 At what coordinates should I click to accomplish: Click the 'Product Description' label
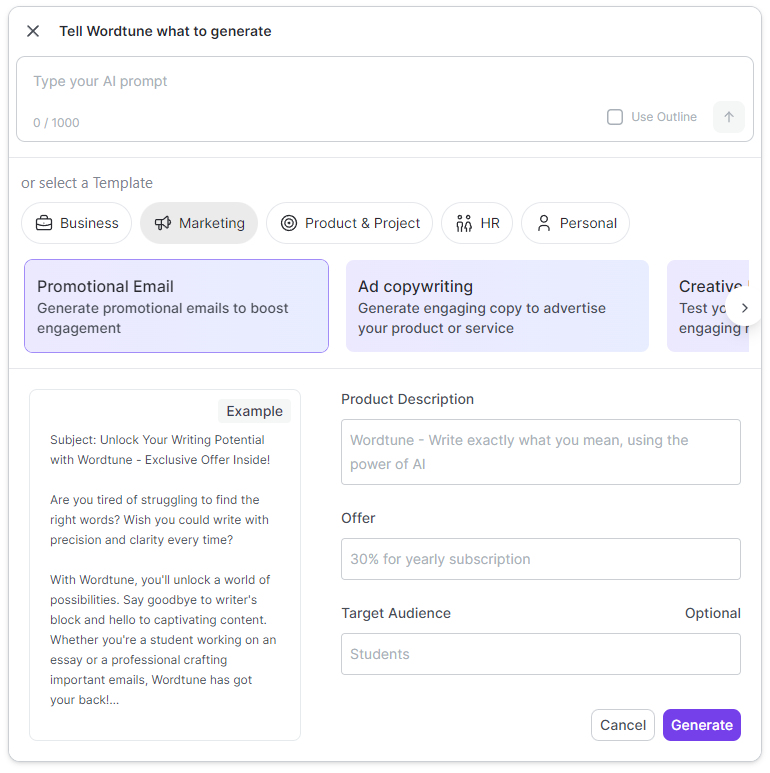tap(407, 399)
